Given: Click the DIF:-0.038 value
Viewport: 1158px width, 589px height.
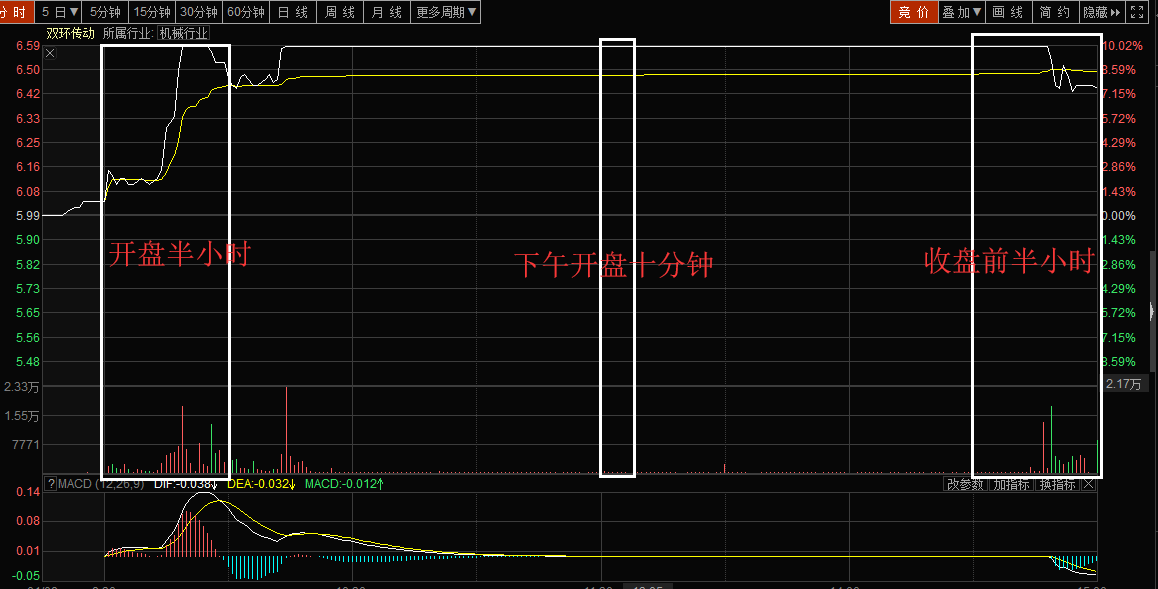Looking at the screenshot, I should click(185, 484).
